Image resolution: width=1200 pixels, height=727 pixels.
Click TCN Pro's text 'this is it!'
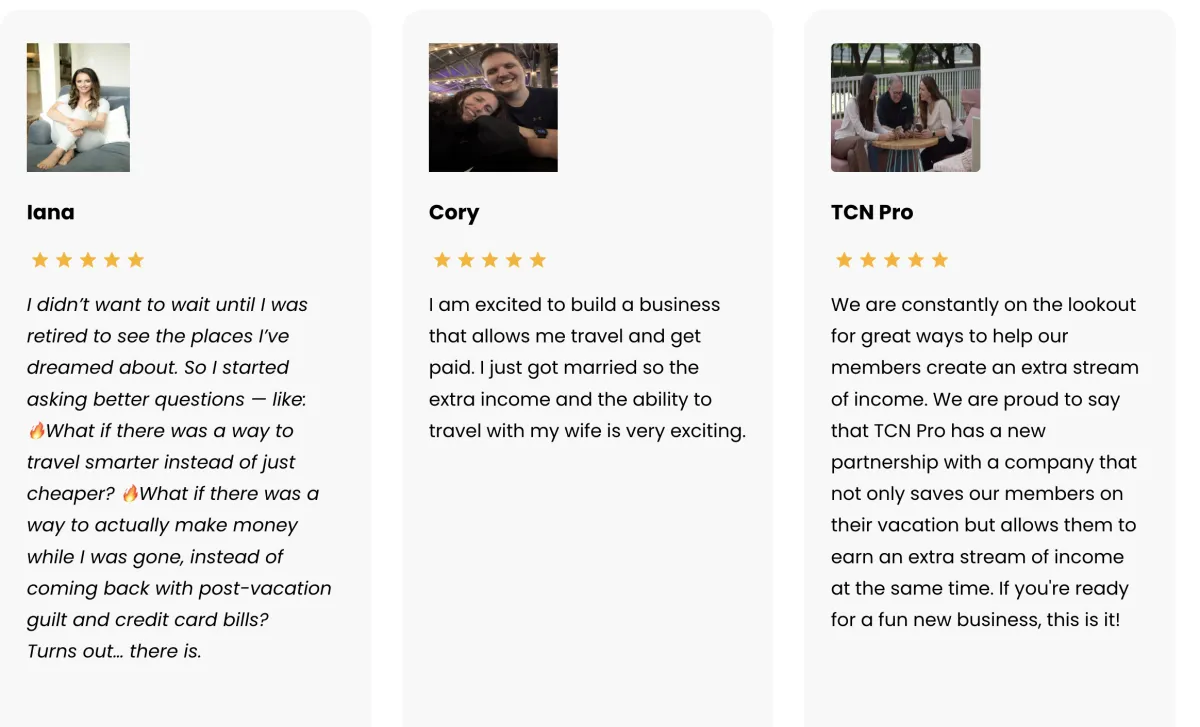point(1084,620)
